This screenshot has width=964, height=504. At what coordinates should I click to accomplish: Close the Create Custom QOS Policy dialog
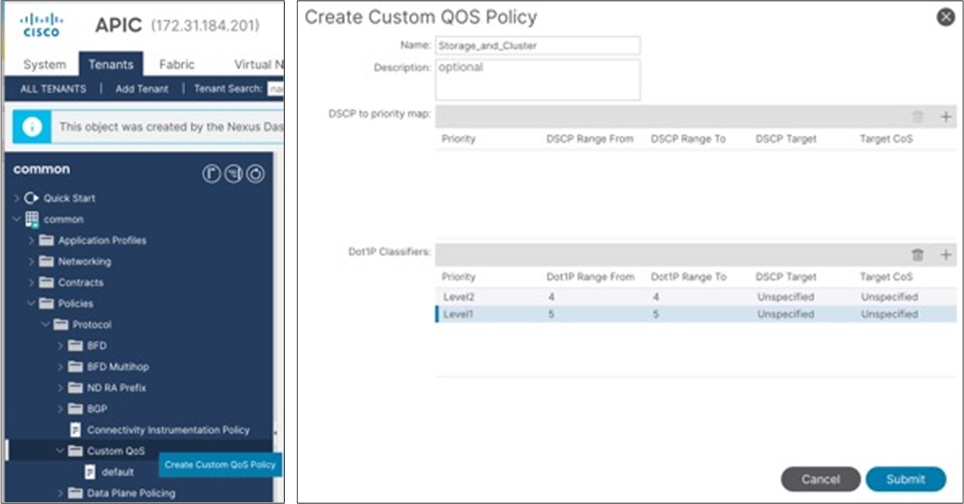[x=943, y=17]
